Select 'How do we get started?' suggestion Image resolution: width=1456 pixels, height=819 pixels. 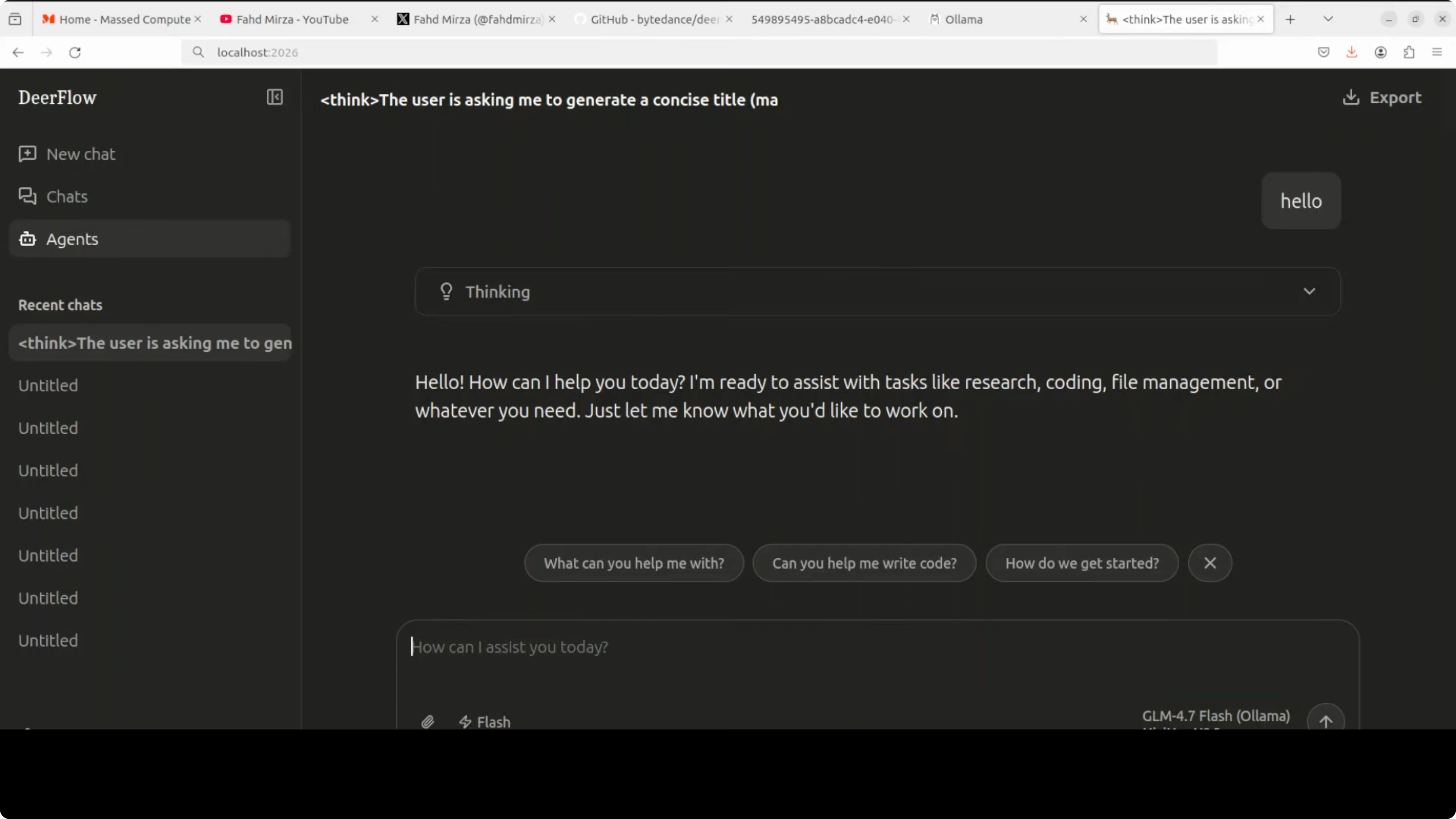click(1082, 563)
